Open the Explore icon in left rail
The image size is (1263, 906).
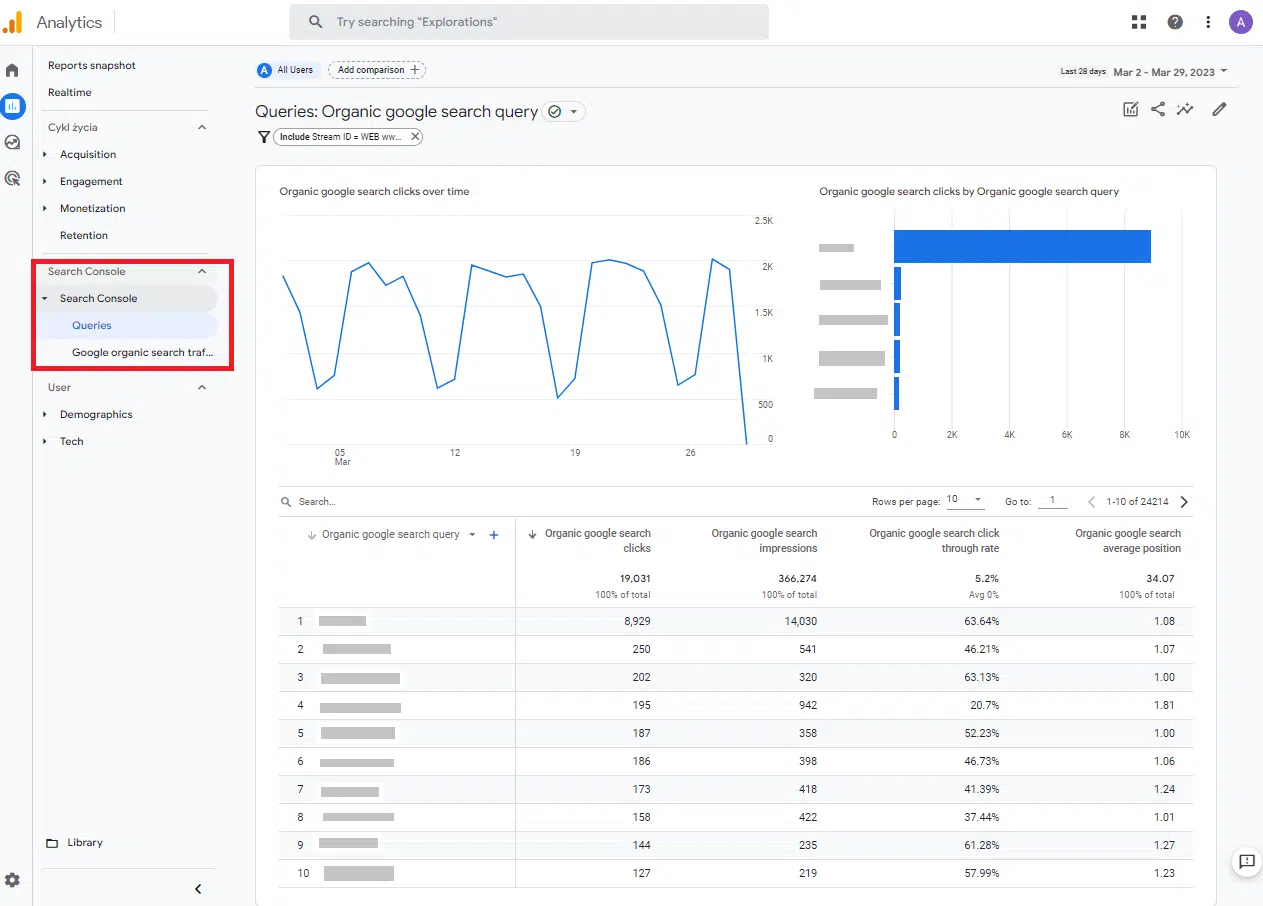point(12,142)
